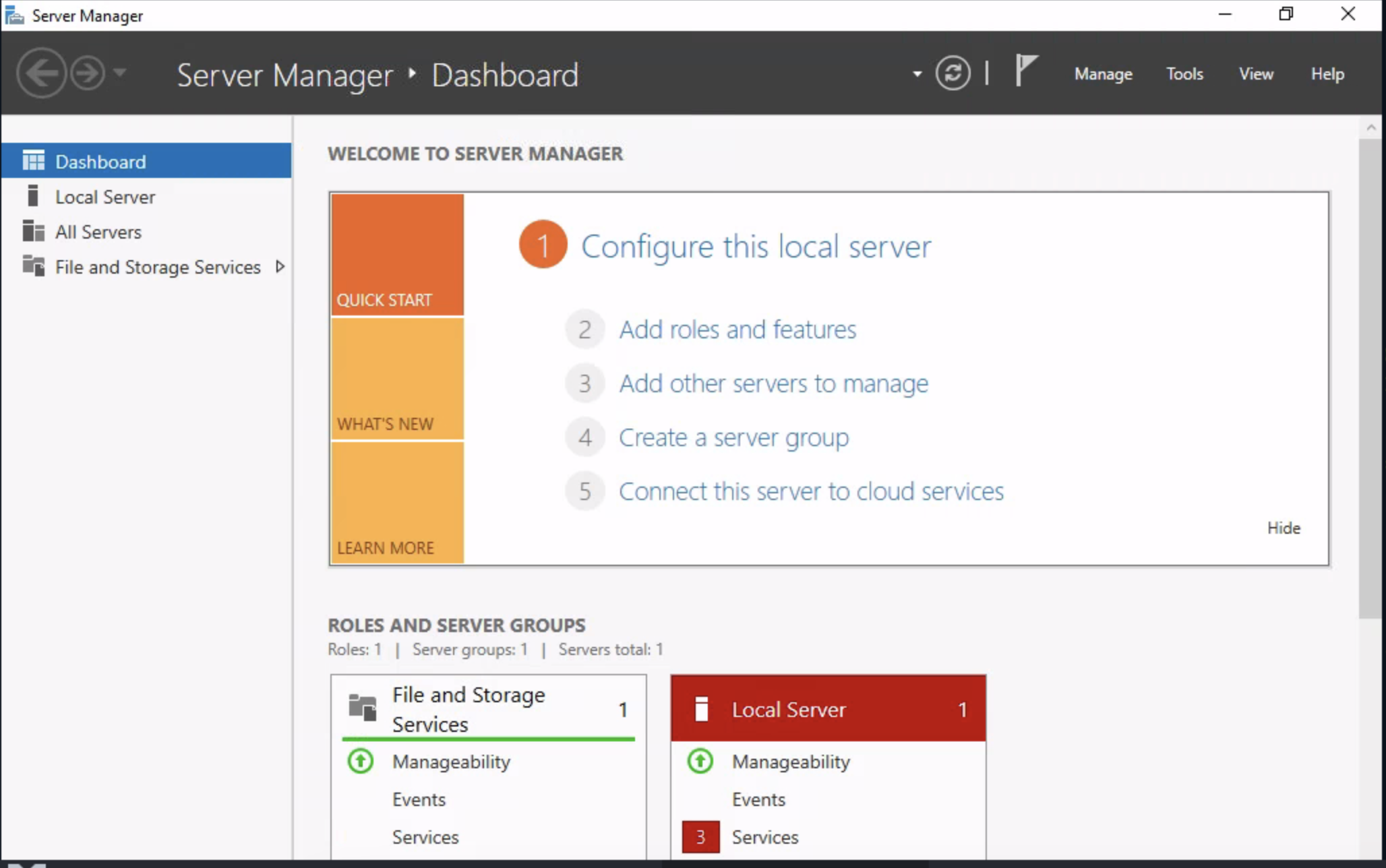Click the Local Server tower icon in sidebar
This screenshot has height=868, width=1386.
tap(32, 195)
